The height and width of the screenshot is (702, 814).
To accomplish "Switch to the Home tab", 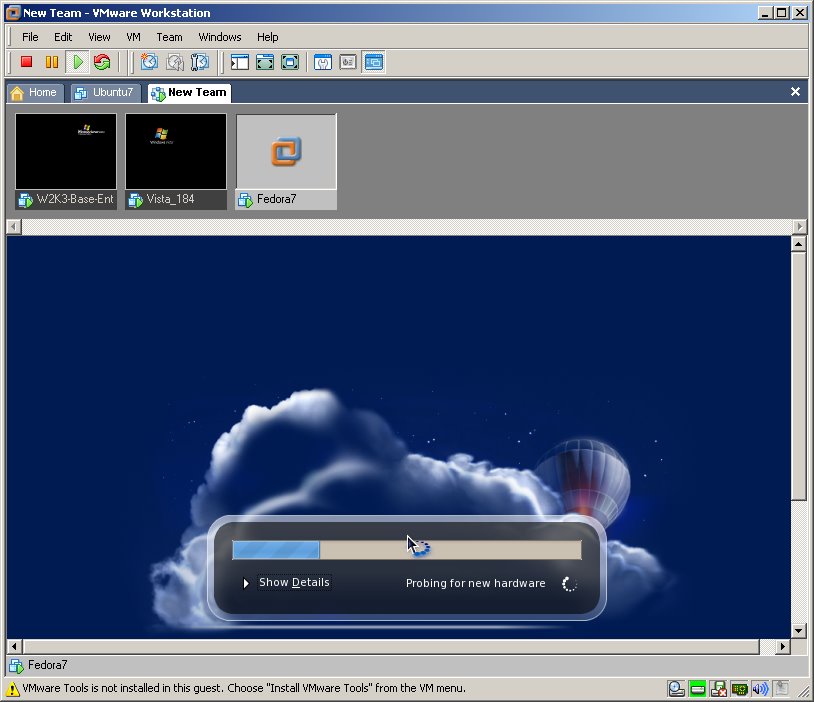I will [x=34, y=93].
